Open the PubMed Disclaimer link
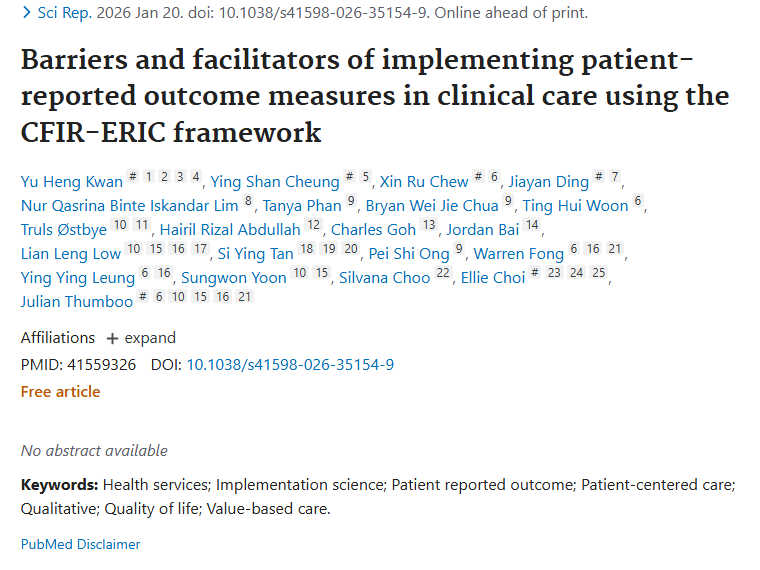This screenshot has width=760, height=570. coord(80,544)
